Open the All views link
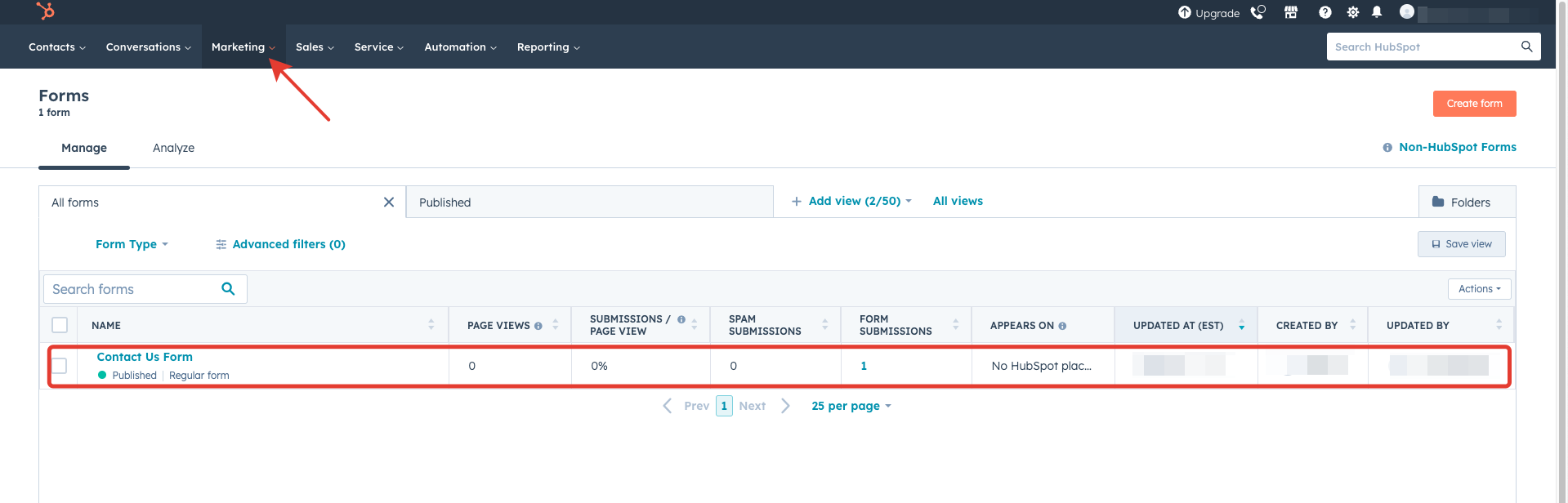Image resolution: width=1568 pixels, height=503 pixels. [958, 201]
